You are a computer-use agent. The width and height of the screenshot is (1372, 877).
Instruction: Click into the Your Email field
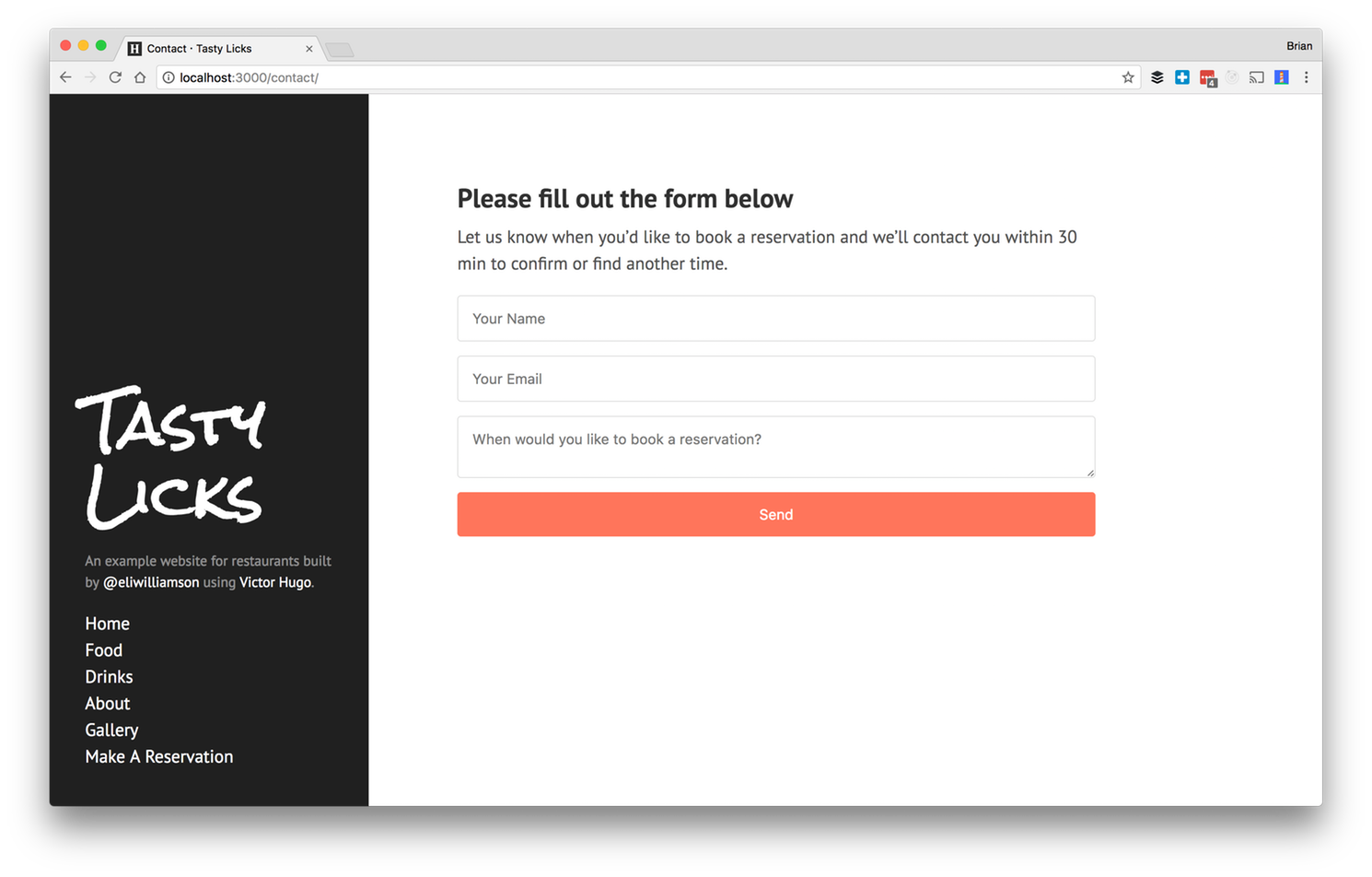click(x=775, y=379)
